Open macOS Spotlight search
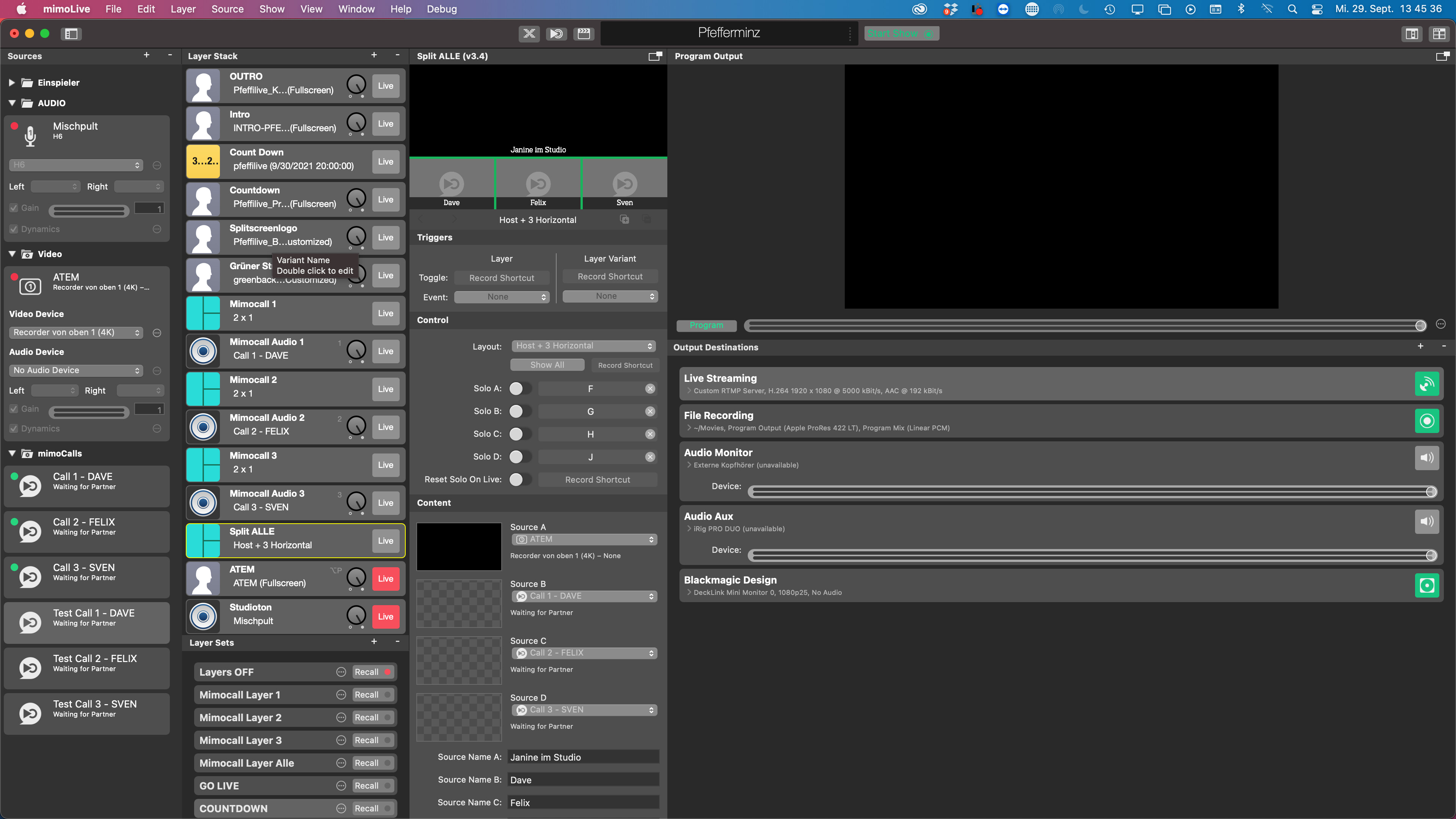 point(1292,9)
